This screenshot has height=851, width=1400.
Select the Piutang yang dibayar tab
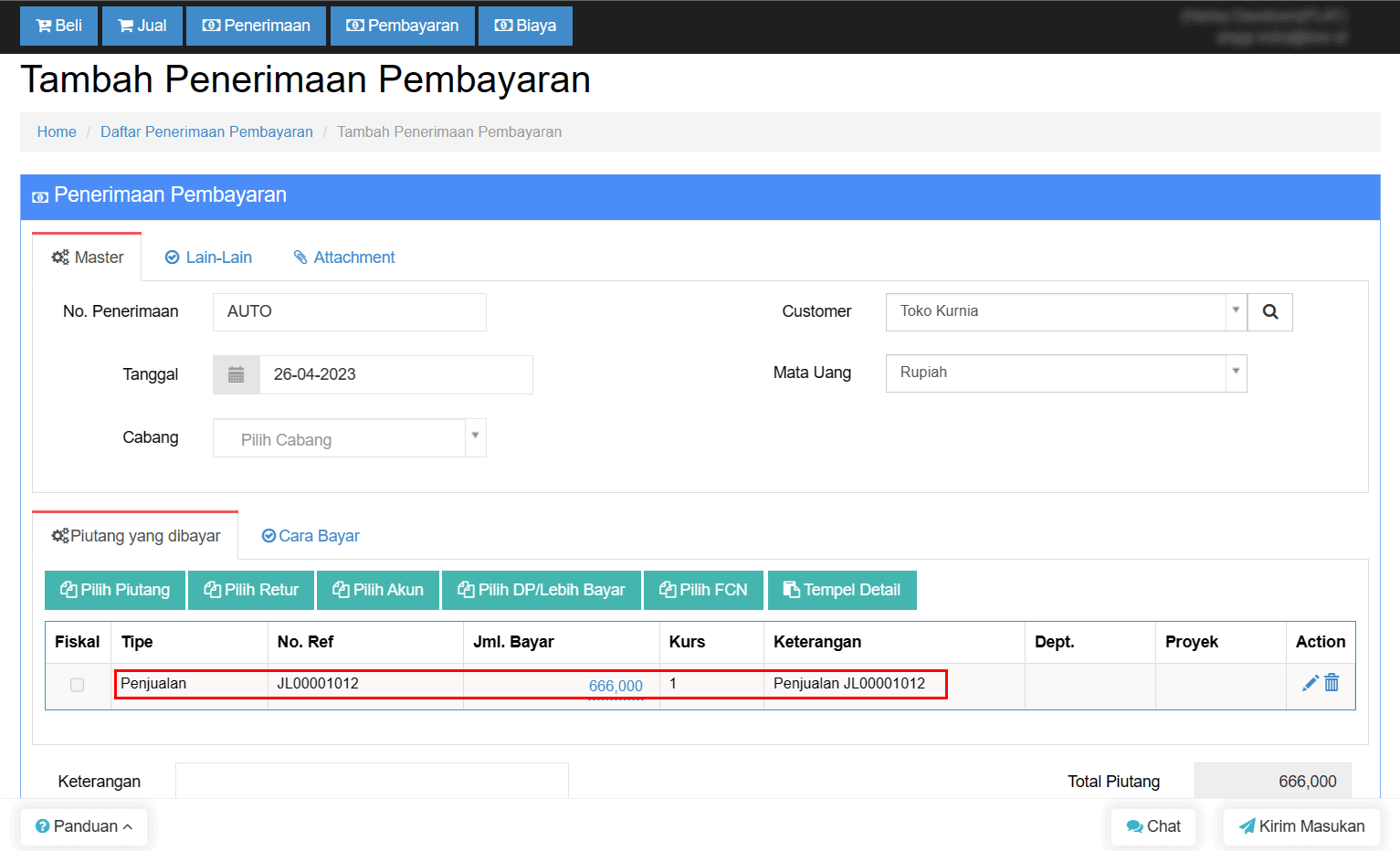[136, 536]
